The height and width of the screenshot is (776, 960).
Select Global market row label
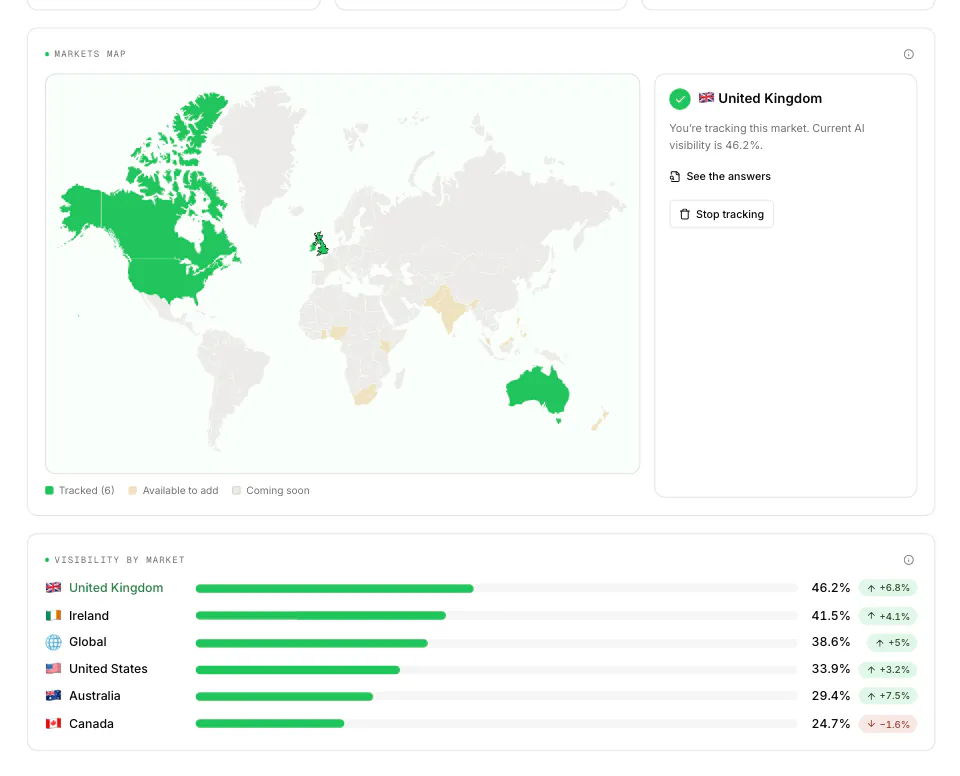pos(88,642)
